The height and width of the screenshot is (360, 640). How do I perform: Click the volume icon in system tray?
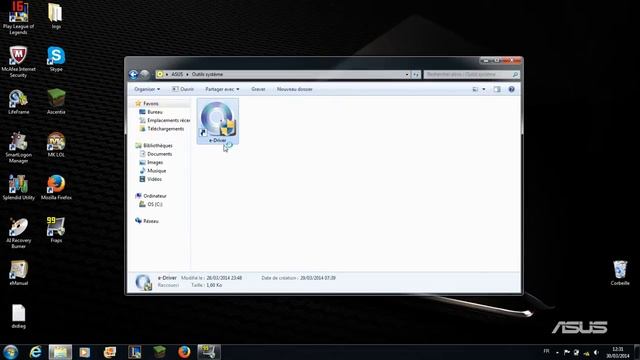596,352
